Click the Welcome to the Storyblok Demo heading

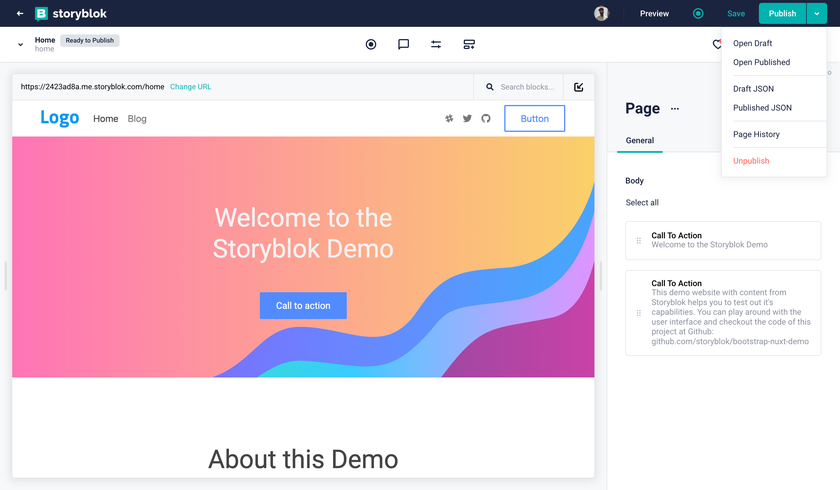point(303,233)
